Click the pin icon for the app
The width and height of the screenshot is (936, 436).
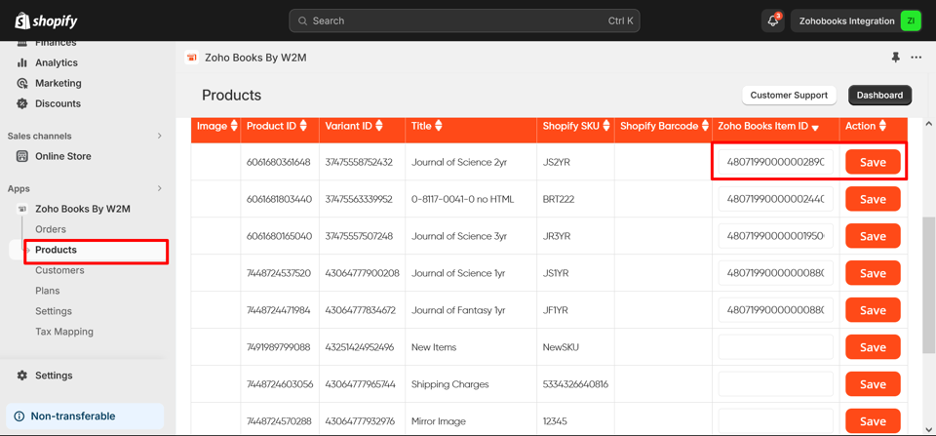click(894, 58)
